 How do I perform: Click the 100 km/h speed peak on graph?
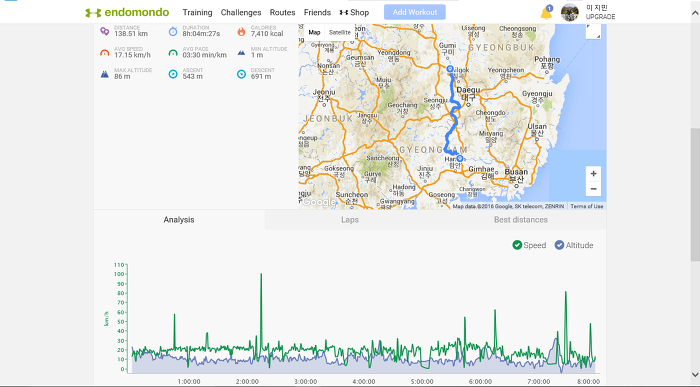coord(261,274)
